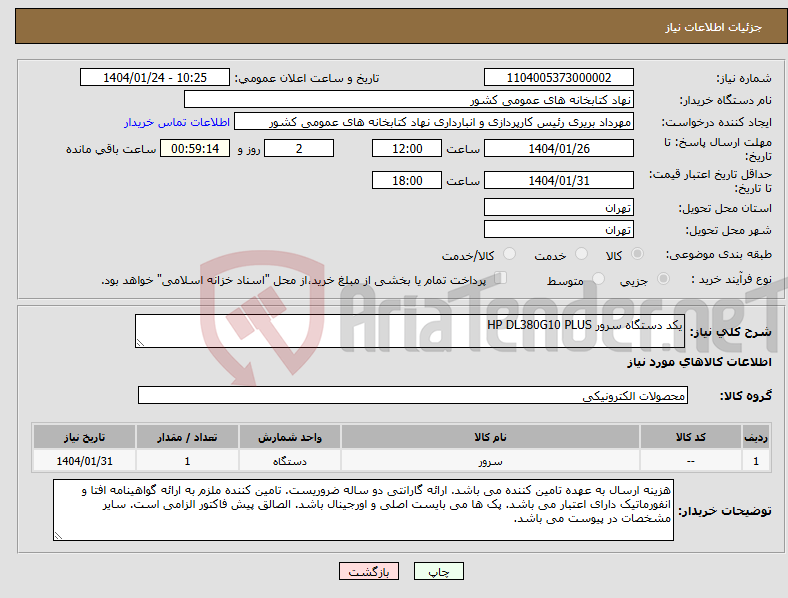Image resolution: width=788 pixels, height=598 pixels.
Task: Click the code cell showing -- in the سرور row
Action: click(x=691, y=461)
